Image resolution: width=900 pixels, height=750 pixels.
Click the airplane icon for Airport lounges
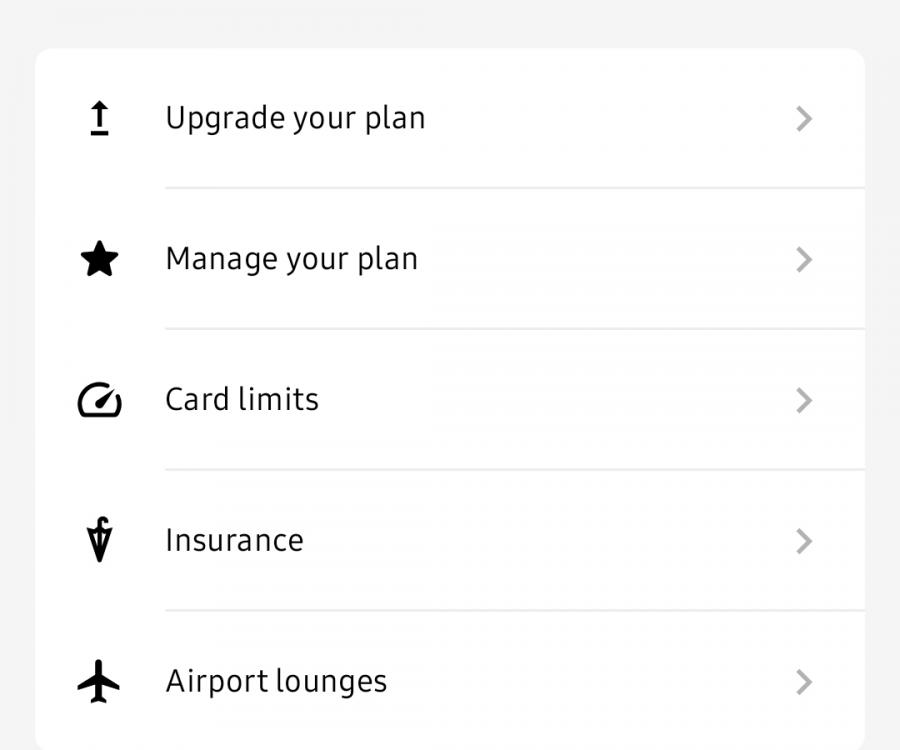99,681
